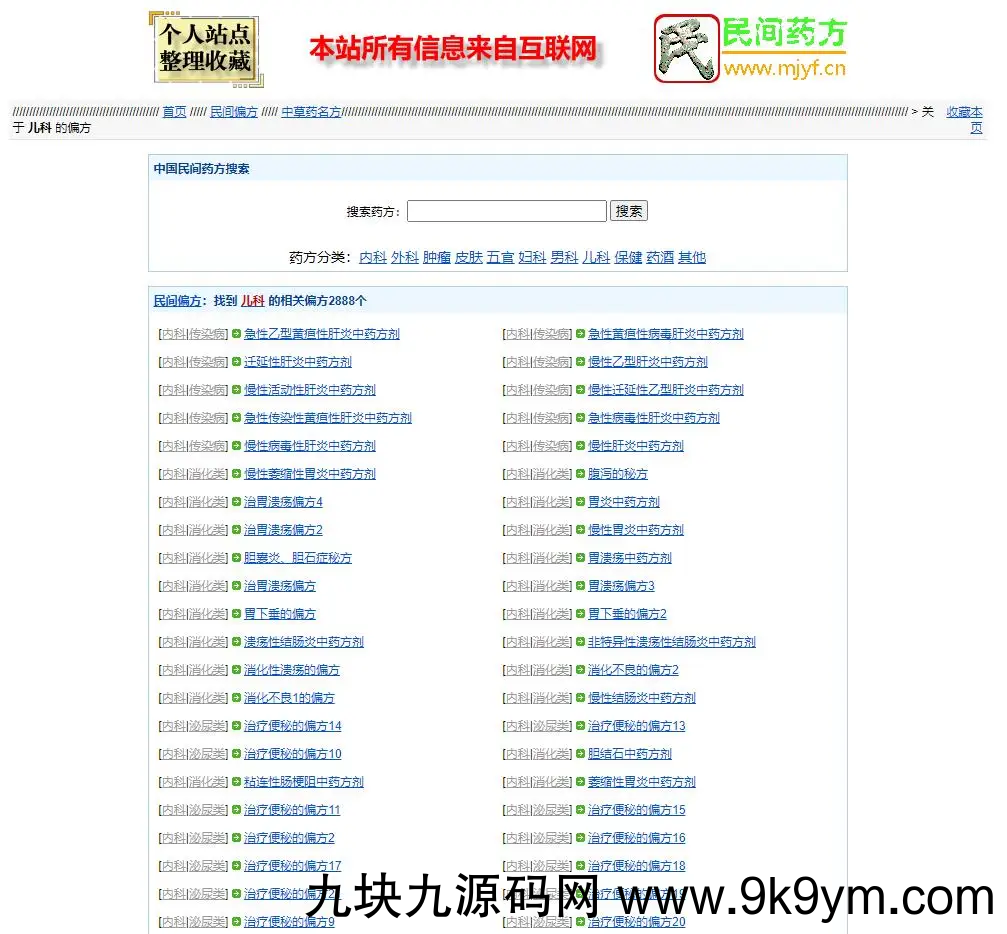Click green arrow icon beside 治胃溃疡偏方4

237,502
